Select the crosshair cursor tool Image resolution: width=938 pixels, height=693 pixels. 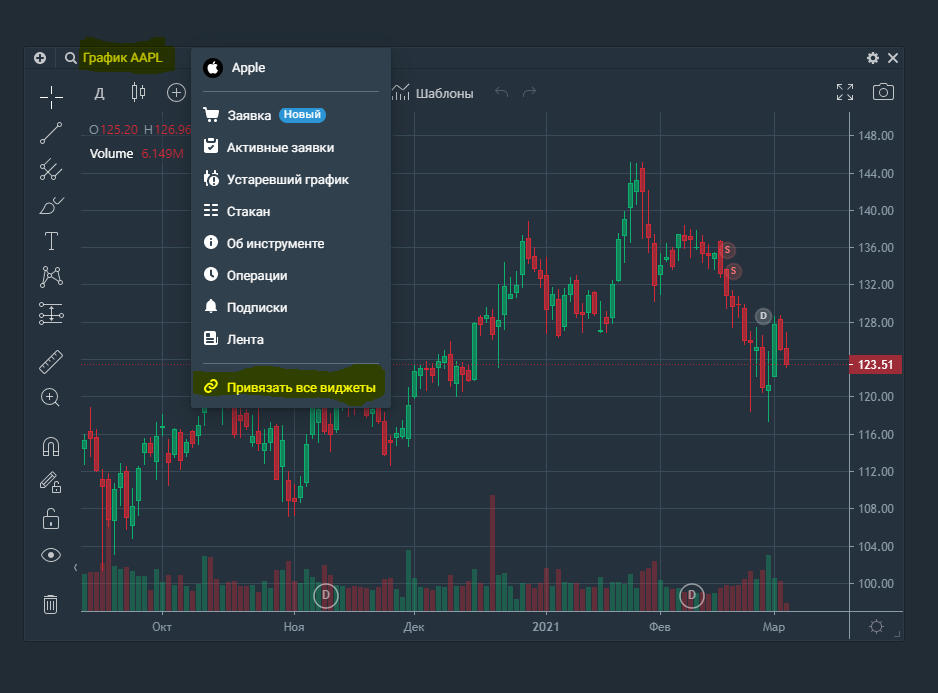pos(51,97)
